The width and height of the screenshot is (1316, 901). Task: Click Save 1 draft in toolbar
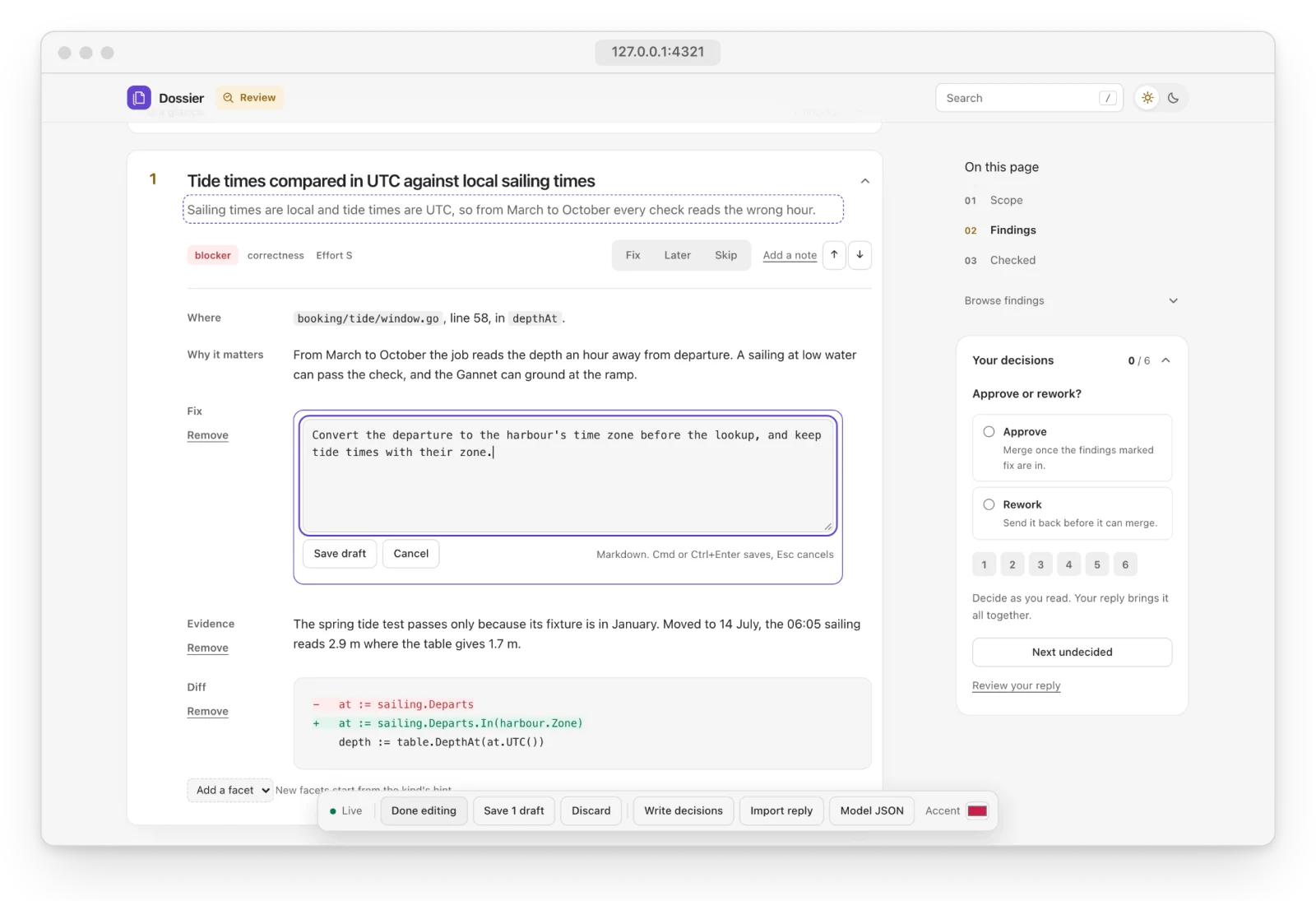pos(514,810)
